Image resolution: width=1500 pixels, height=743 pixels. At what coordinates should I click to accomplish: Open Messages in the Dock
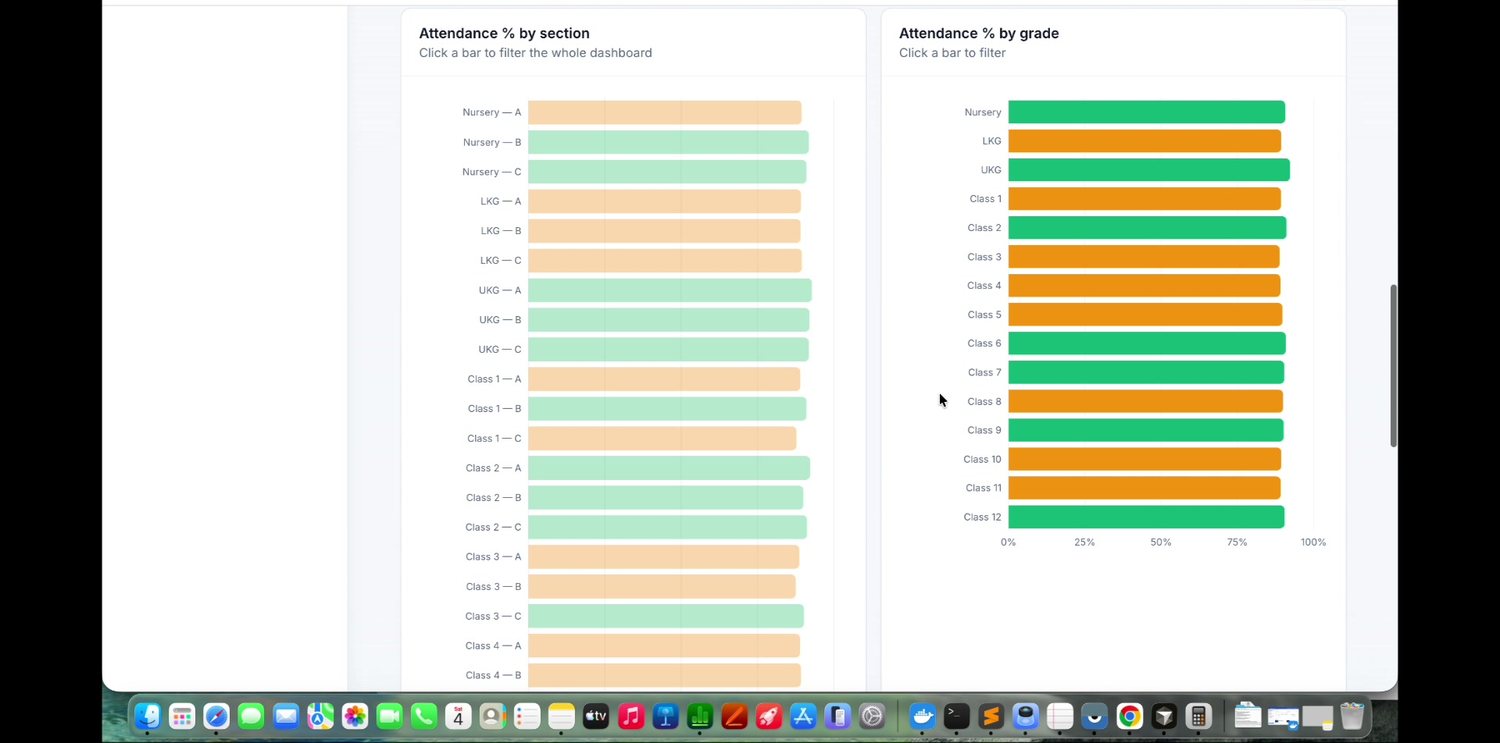[x=251, y=716]
